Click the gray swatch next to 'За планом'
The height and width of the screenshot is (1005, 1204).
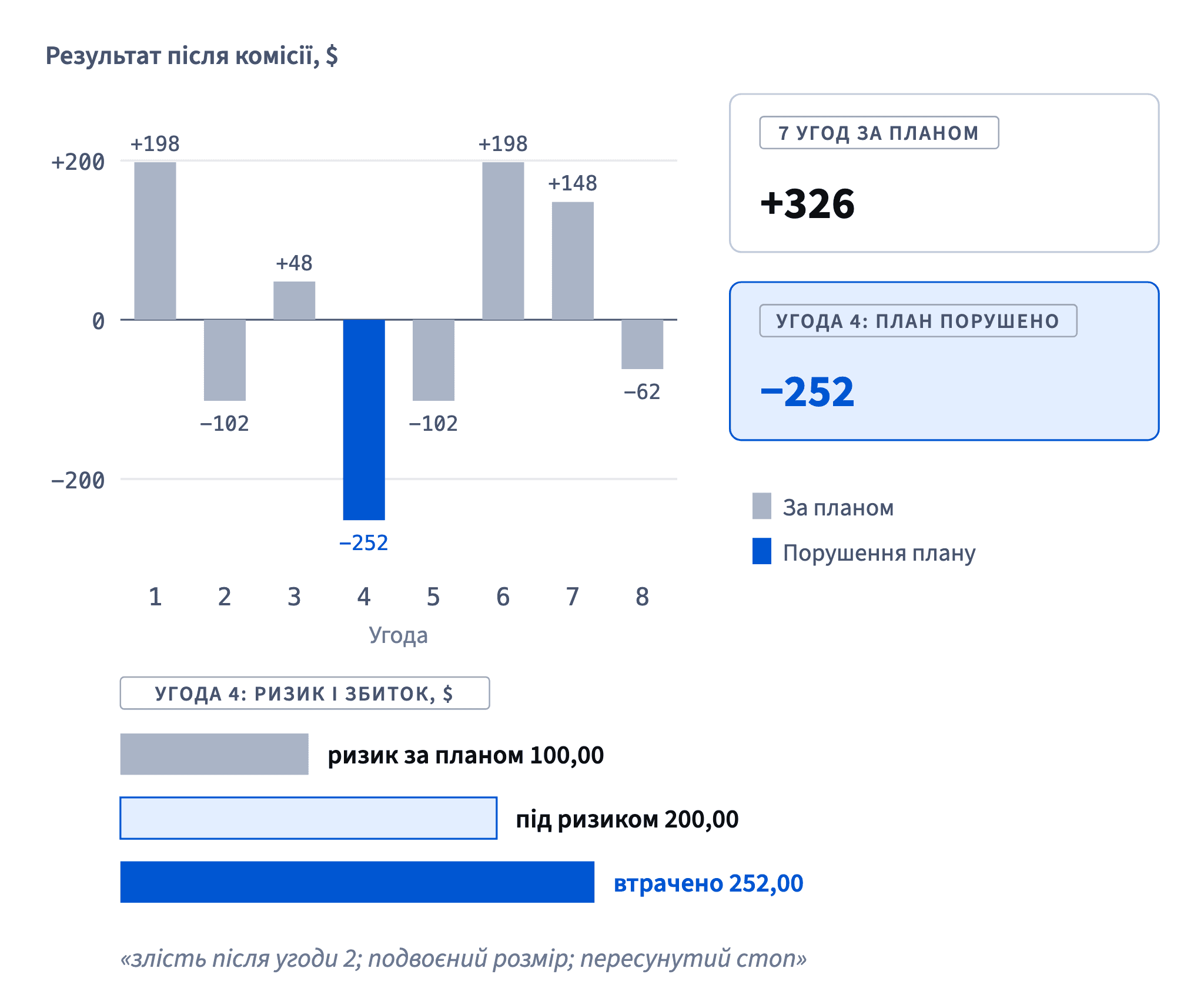[762, 506]
